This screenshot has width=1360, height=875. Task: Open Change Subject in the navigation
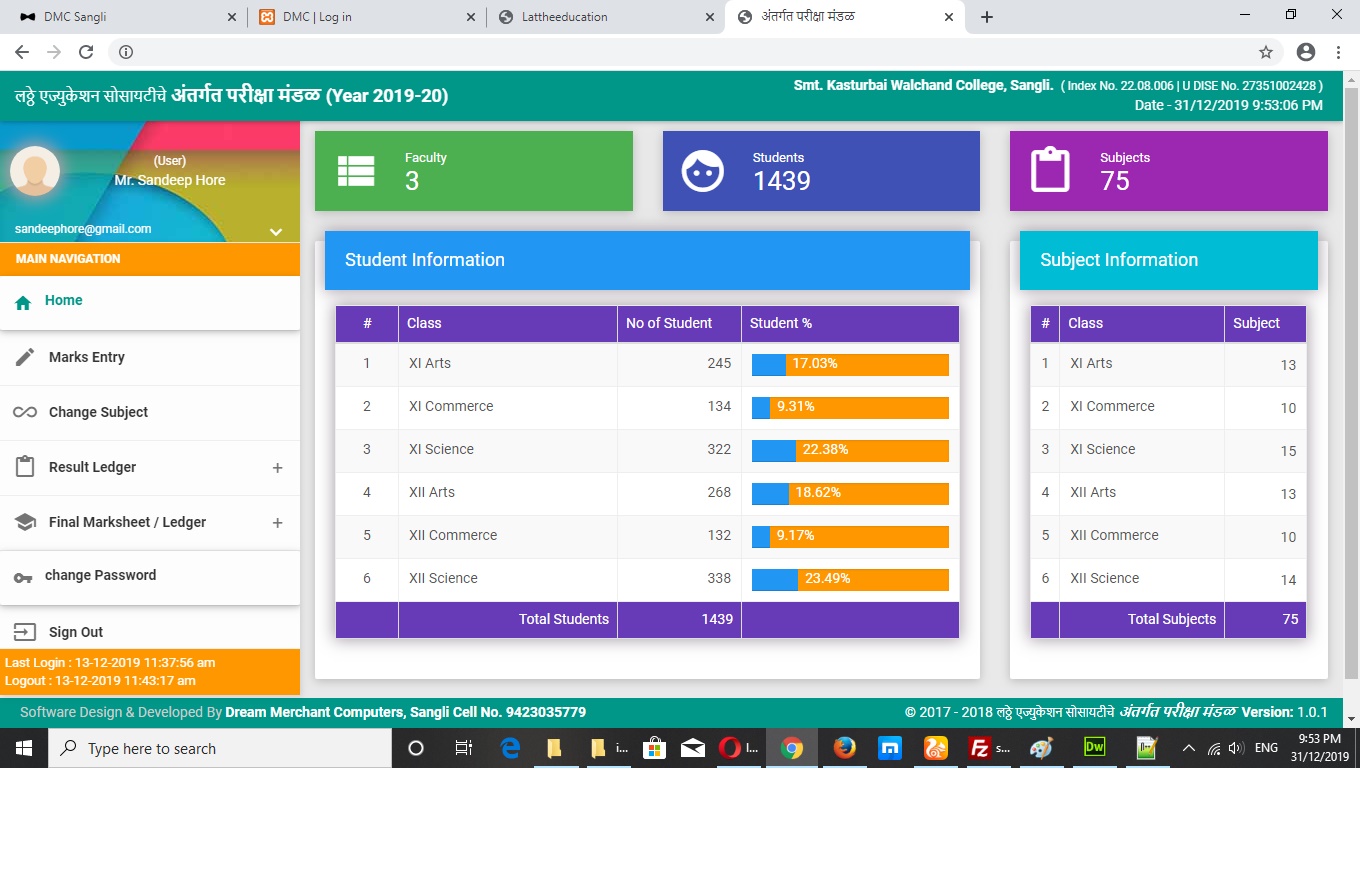click(x=98, y=412)
